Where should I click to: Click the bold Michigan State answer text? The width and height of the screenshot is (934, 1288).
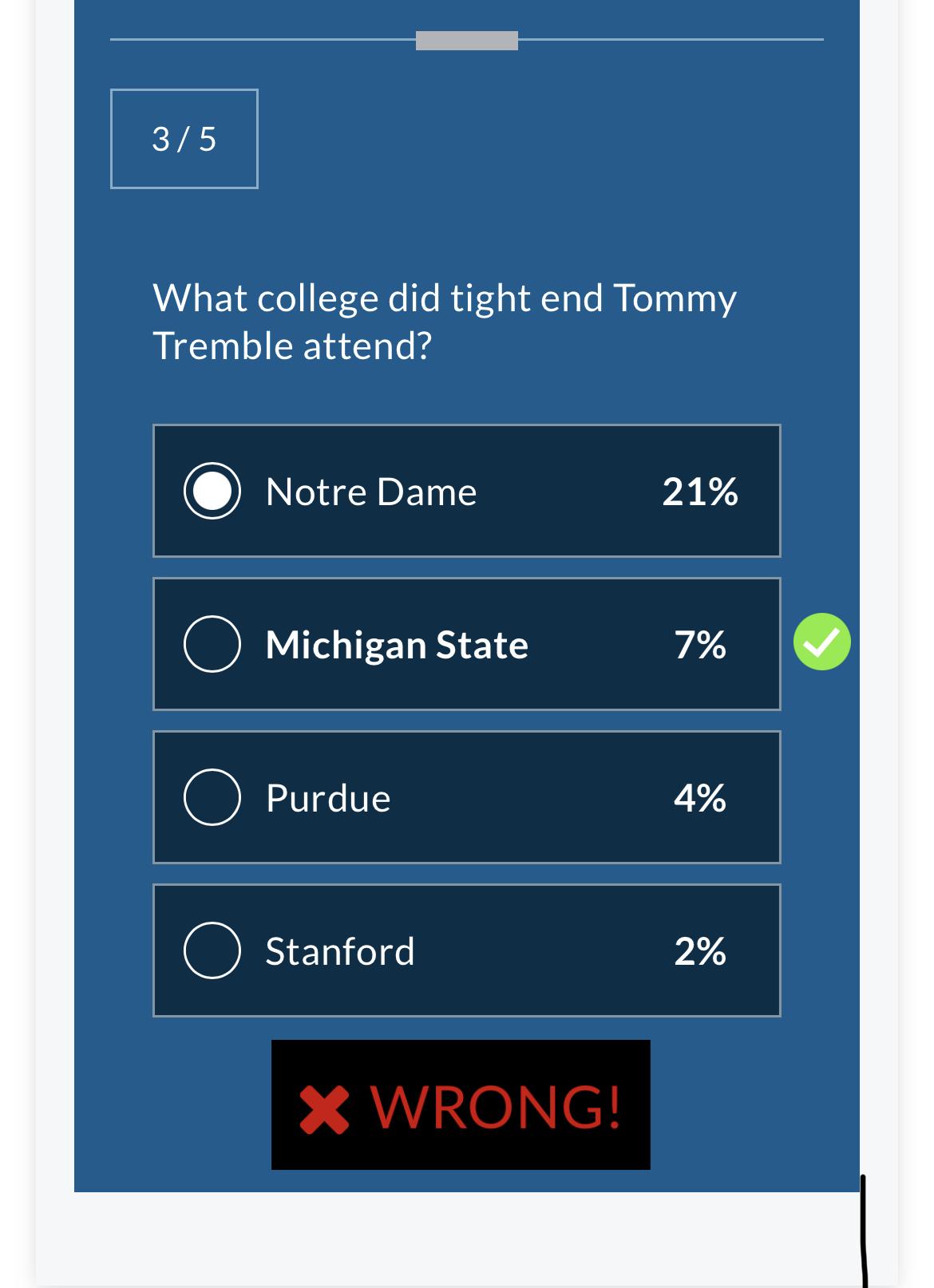[x=397, y=645]
